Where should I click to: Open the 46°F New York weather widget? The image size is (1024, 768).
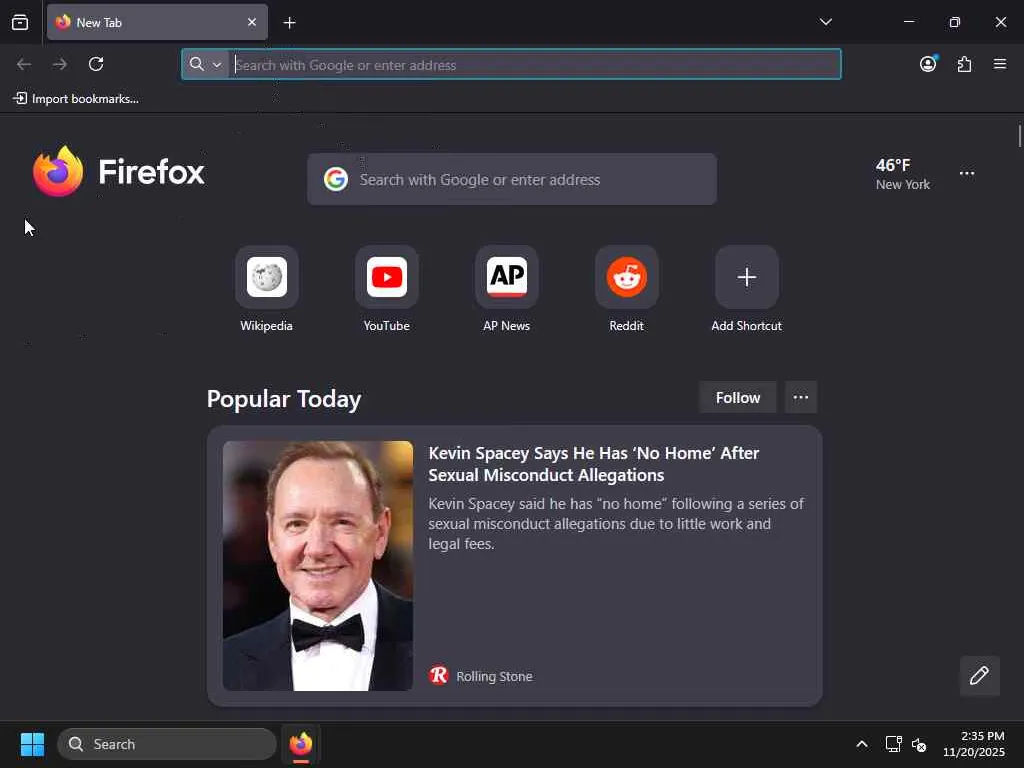(x=903, y=174)
